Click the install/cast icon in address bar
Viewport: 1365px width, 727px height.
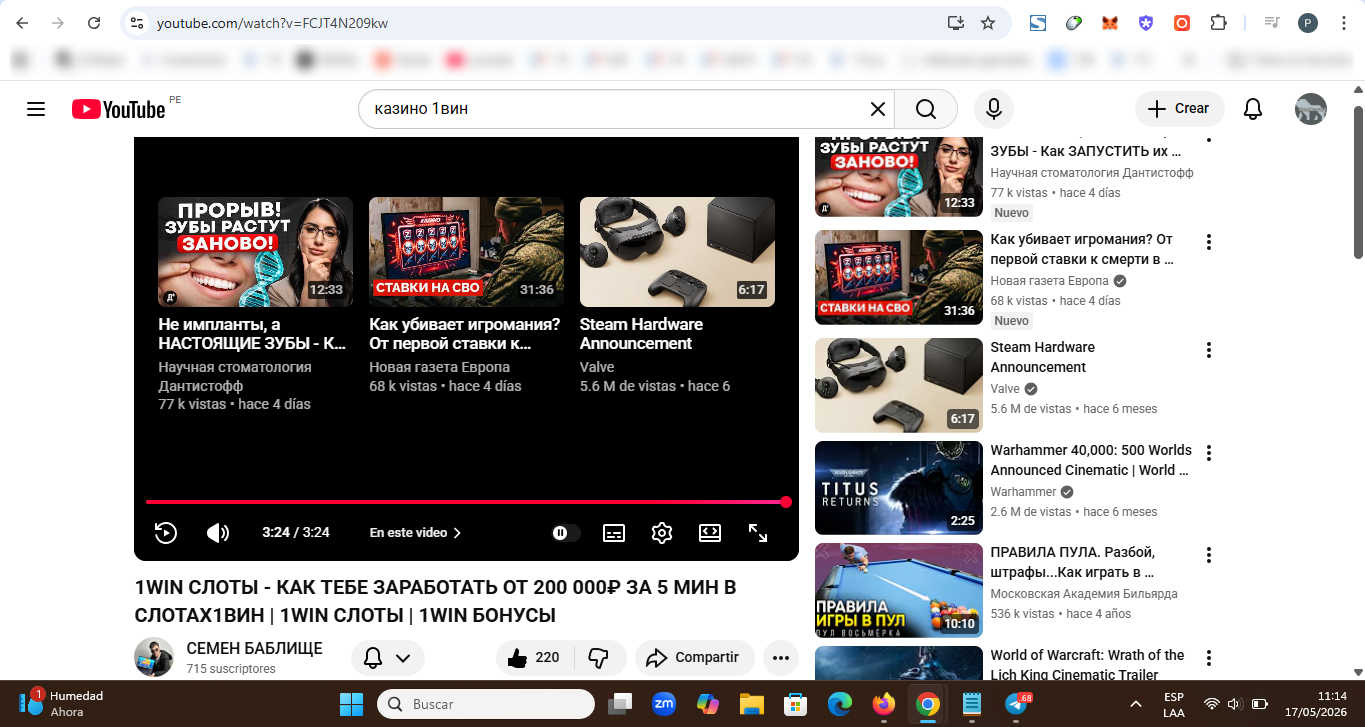(x=955, y=23)
